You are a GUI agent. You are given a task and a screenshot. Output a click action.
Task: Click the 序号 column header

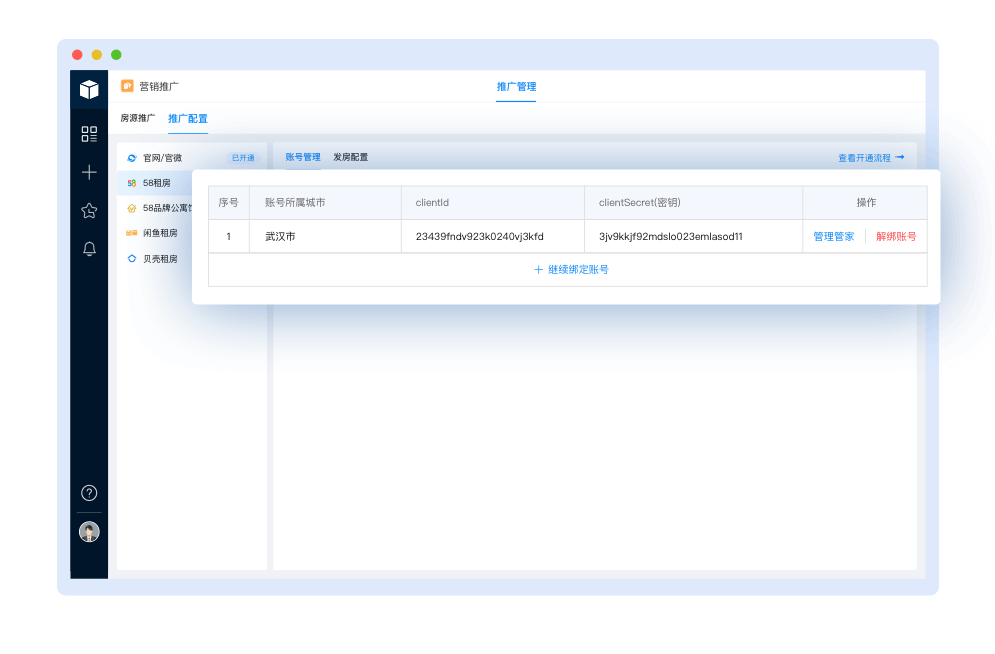coord(228,202)
